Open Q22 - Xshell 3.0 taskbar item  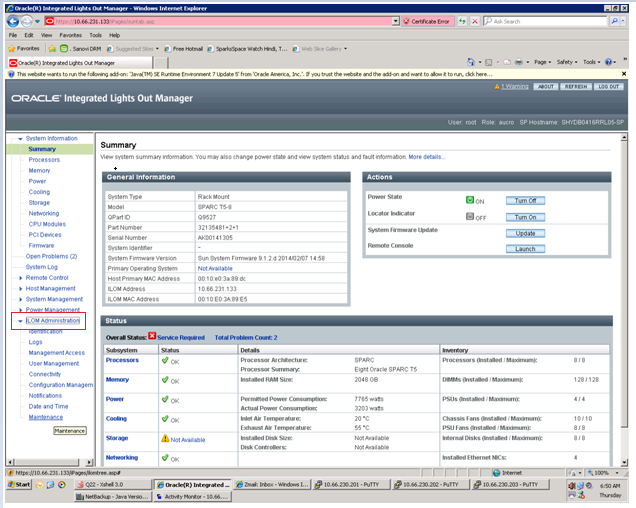113,484
